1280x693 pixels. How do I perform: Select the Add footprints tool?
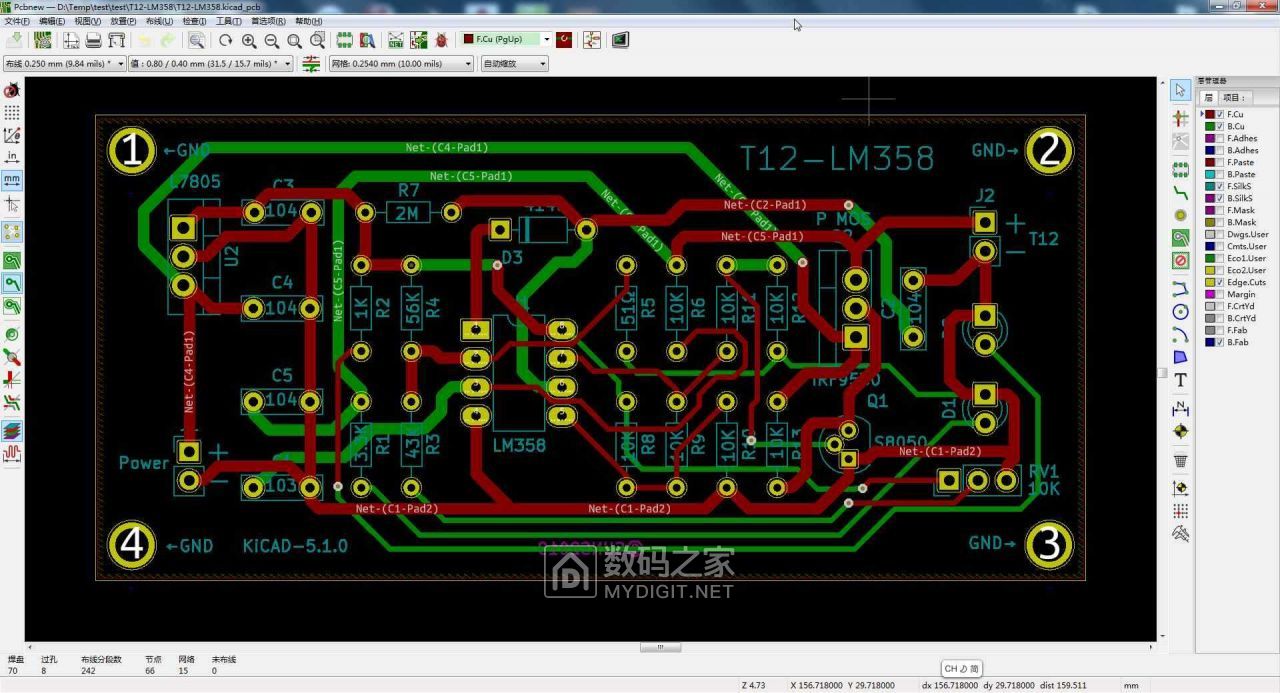1180,168
